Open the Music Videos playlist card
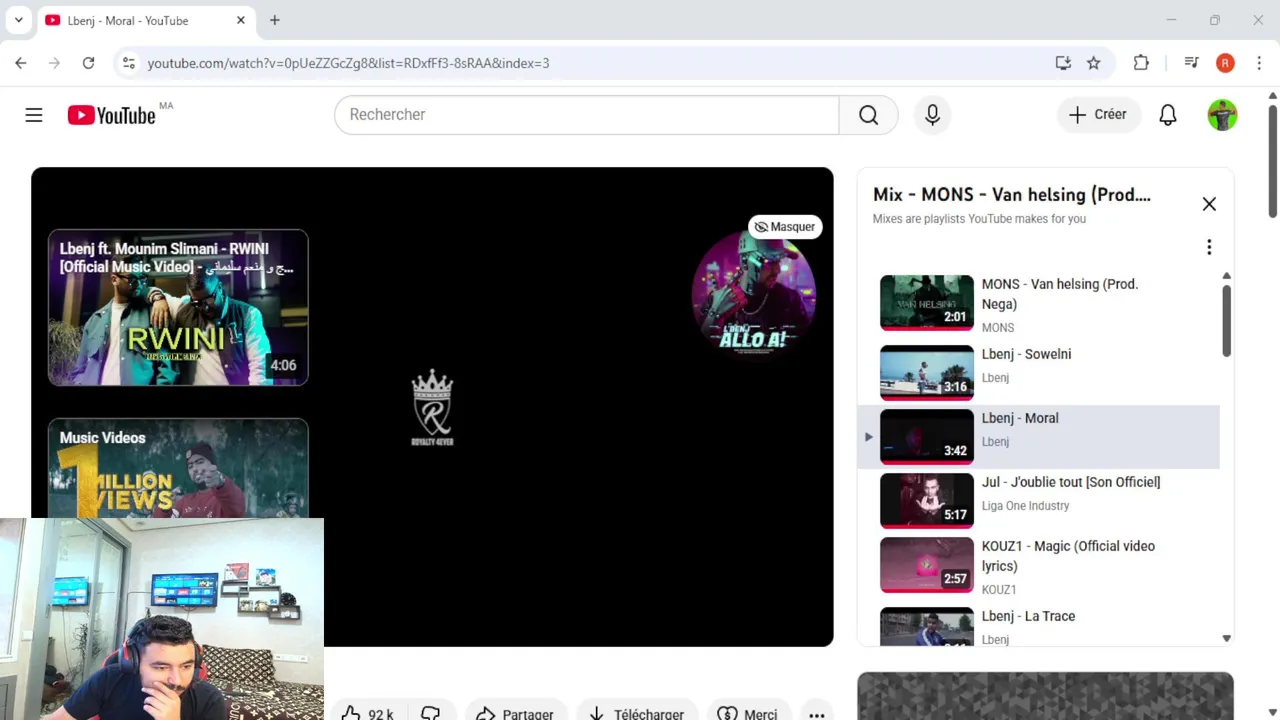Viewport: 1280px width, 720px height. coord(178,468)
